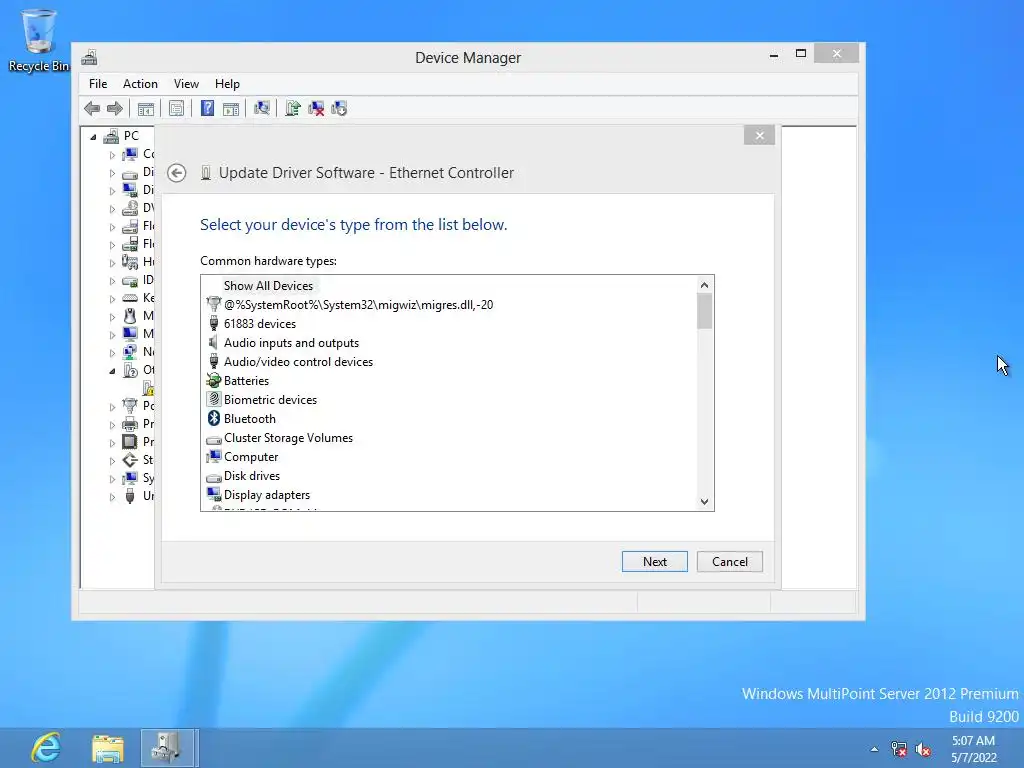Click the Uninstall device toolbar icon with red X
Viewport: 1024px width, 768px height.
pos(316,108)
